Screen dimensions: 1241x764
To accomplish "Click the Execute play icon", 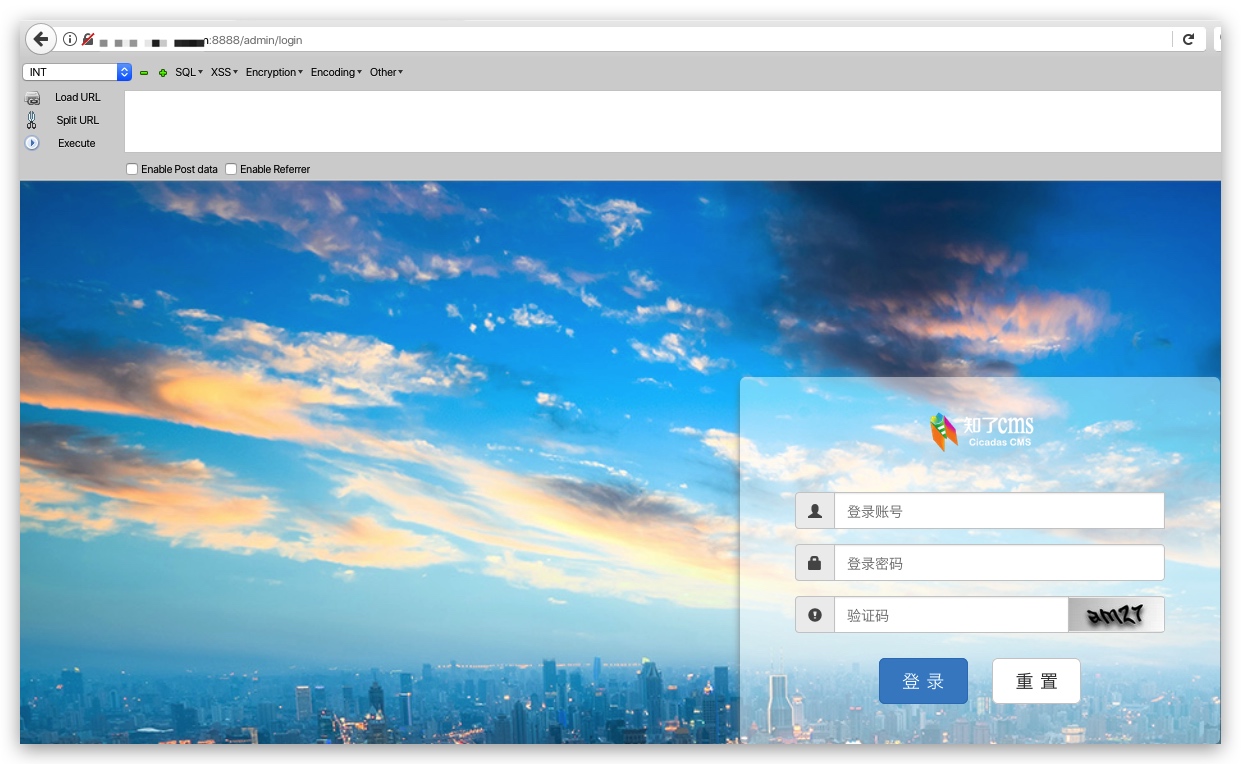I will coord(32,143).
